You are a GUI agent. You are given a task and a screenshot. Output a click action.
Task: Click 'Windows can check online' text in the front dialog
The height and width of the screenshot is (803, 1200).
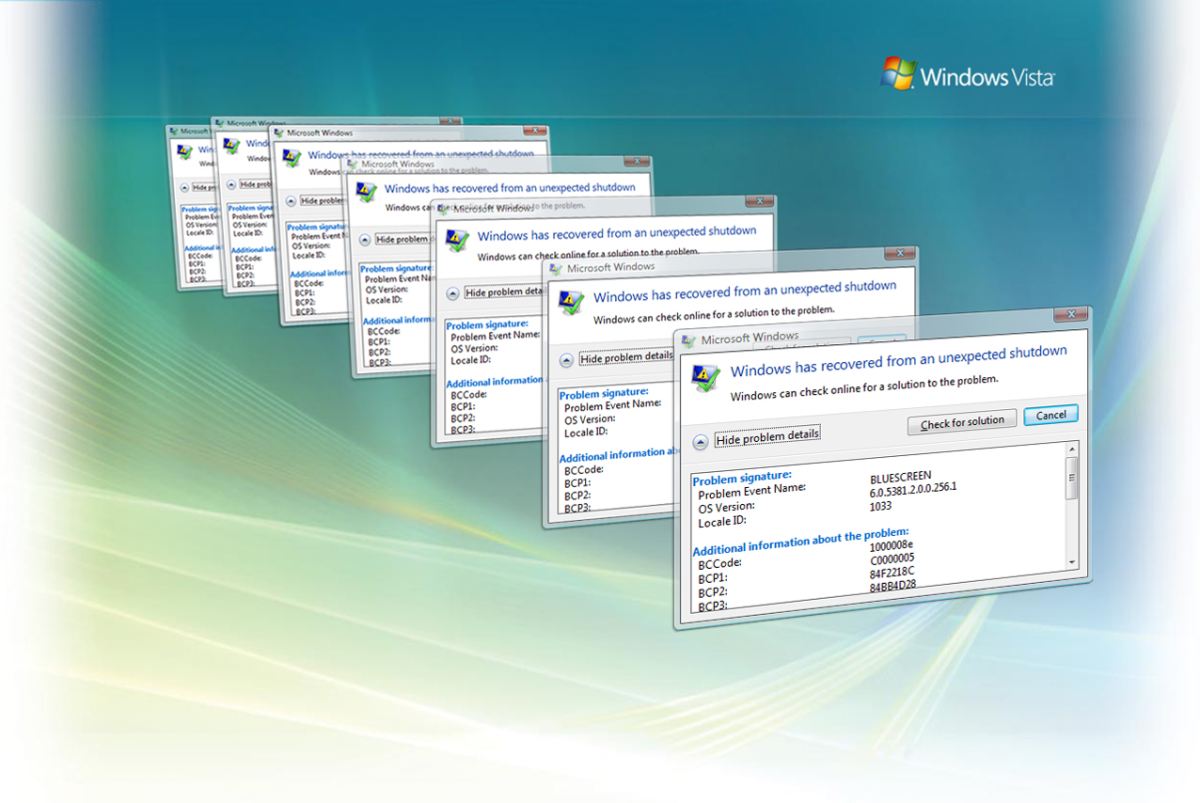click(864, 387)
